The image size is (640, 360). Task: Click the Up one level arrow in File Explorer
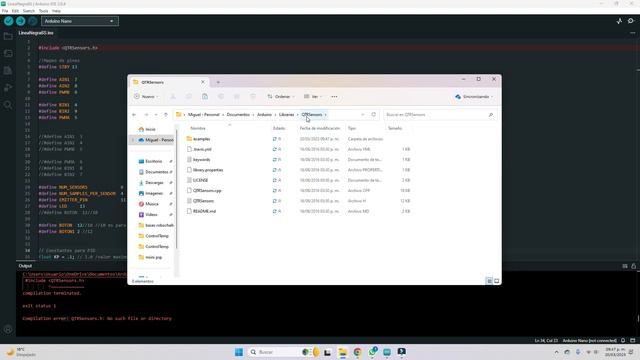[166, 115]
